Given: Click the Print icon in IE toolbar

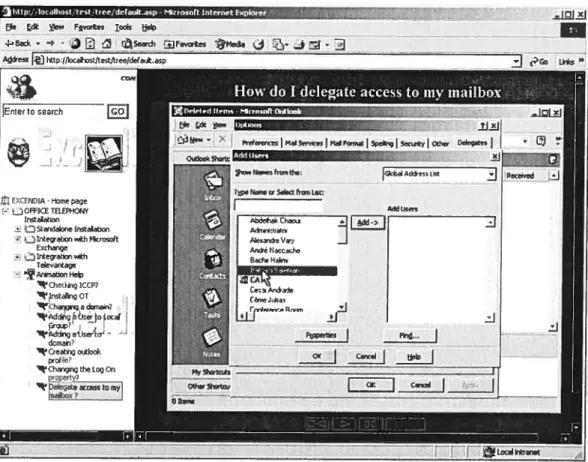Looking at the screenshot, I should 299,45.
